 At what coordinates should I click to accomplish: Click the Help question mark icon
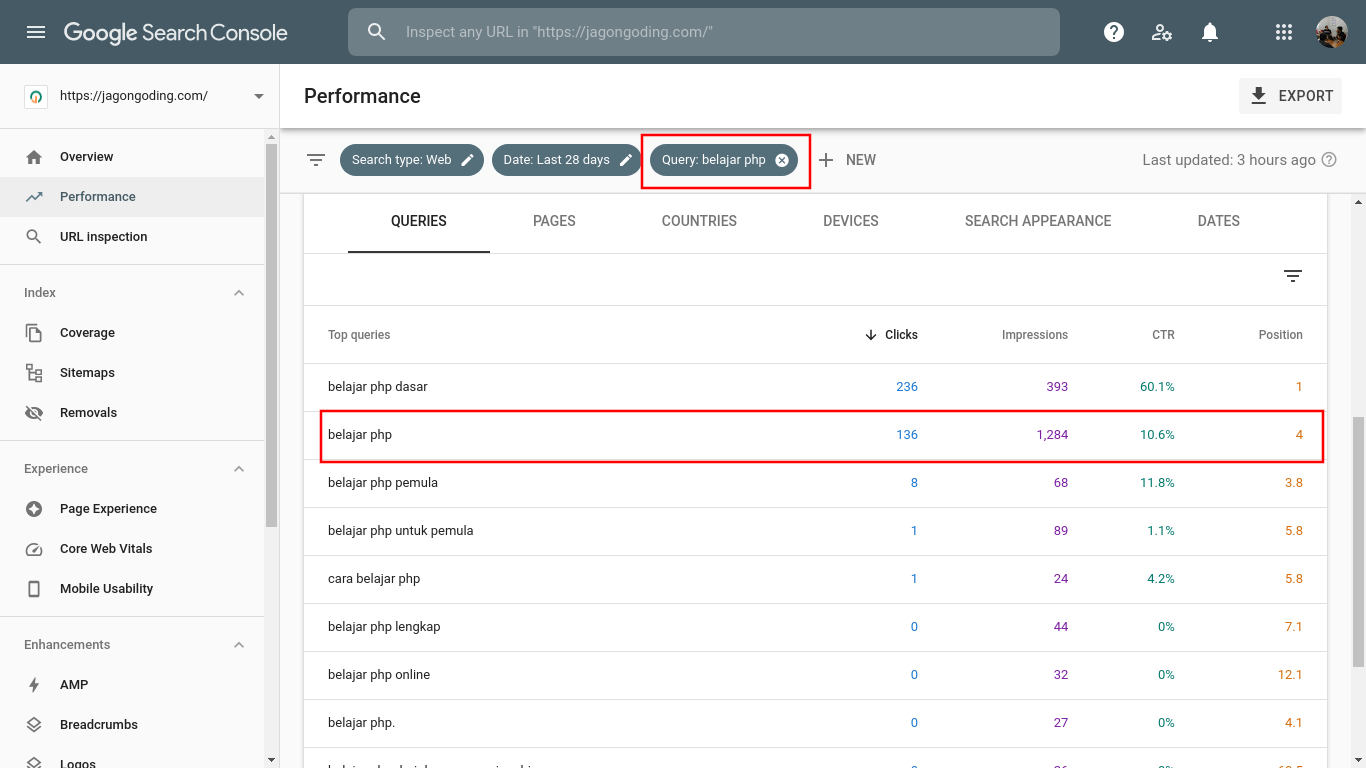pyautogui.click(x=1114, y=32)
